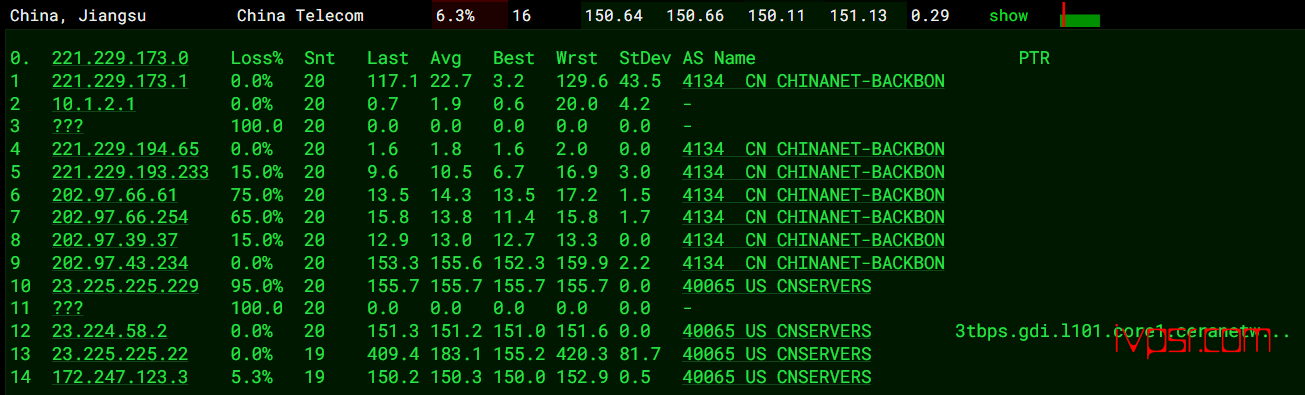Click the 95.0% loss value at hop 10
Viewport: 1305px width, 395px height.
coord(256,286)
